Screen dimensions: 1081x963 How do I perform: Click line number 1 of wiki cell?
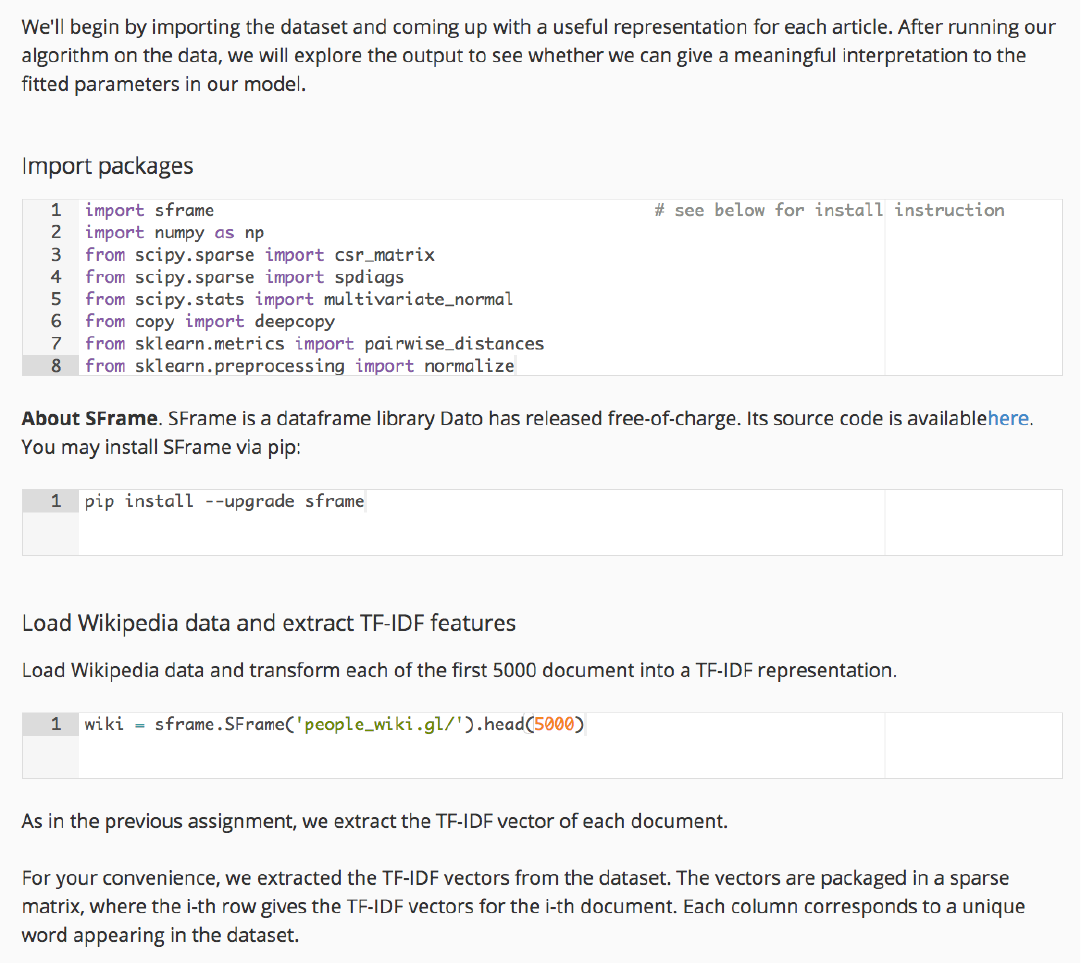pyautogui.click(x=56, y=724)
